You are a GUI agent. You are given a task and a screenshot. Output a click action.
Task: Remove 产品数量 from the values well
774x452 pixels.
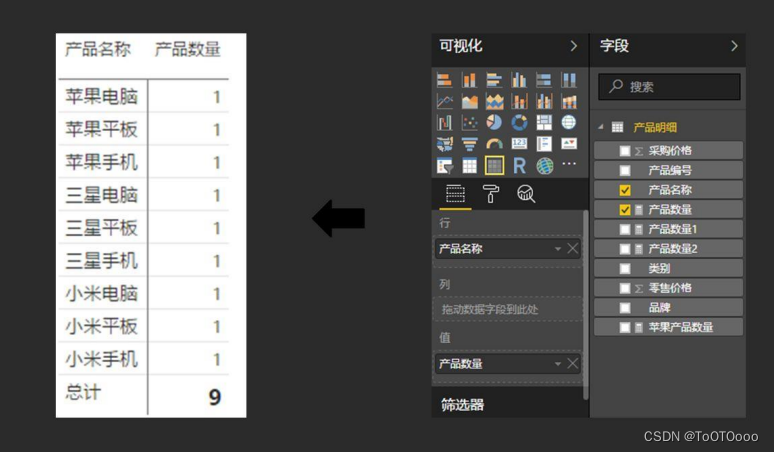point(573,364)
